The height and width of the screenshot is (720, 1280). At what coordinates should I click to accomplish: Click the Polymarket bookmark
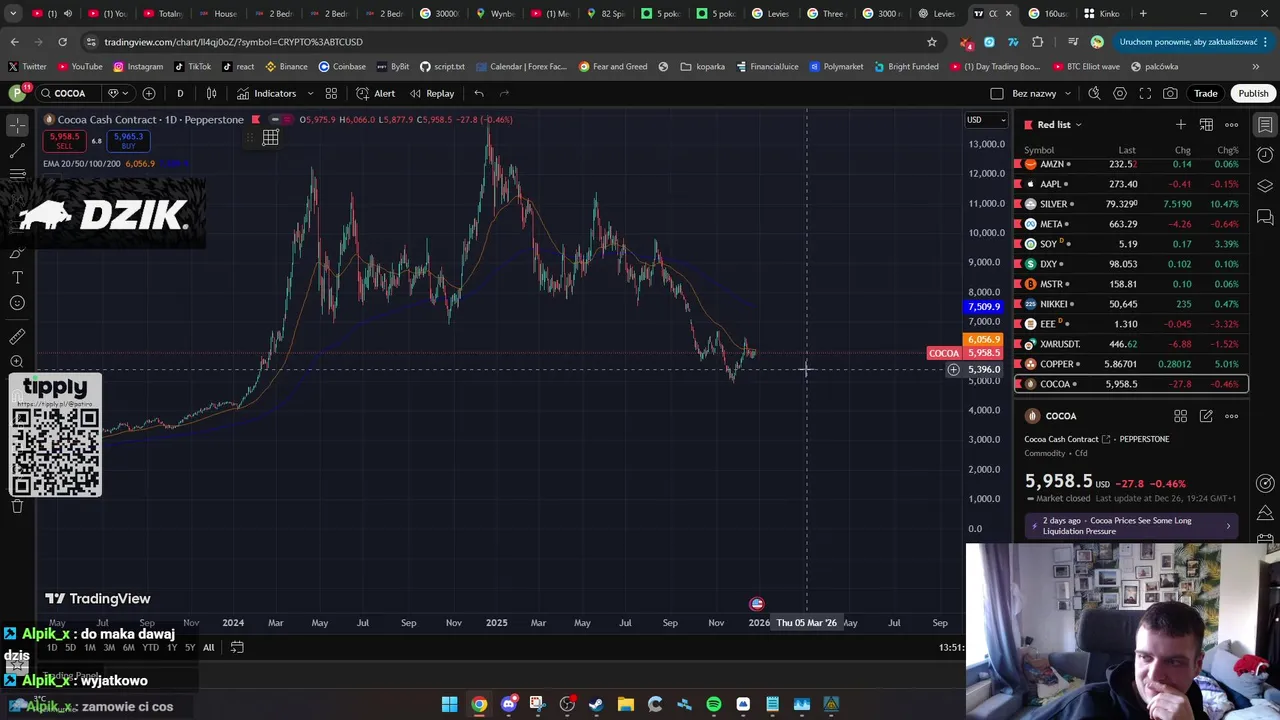point(836,66)
